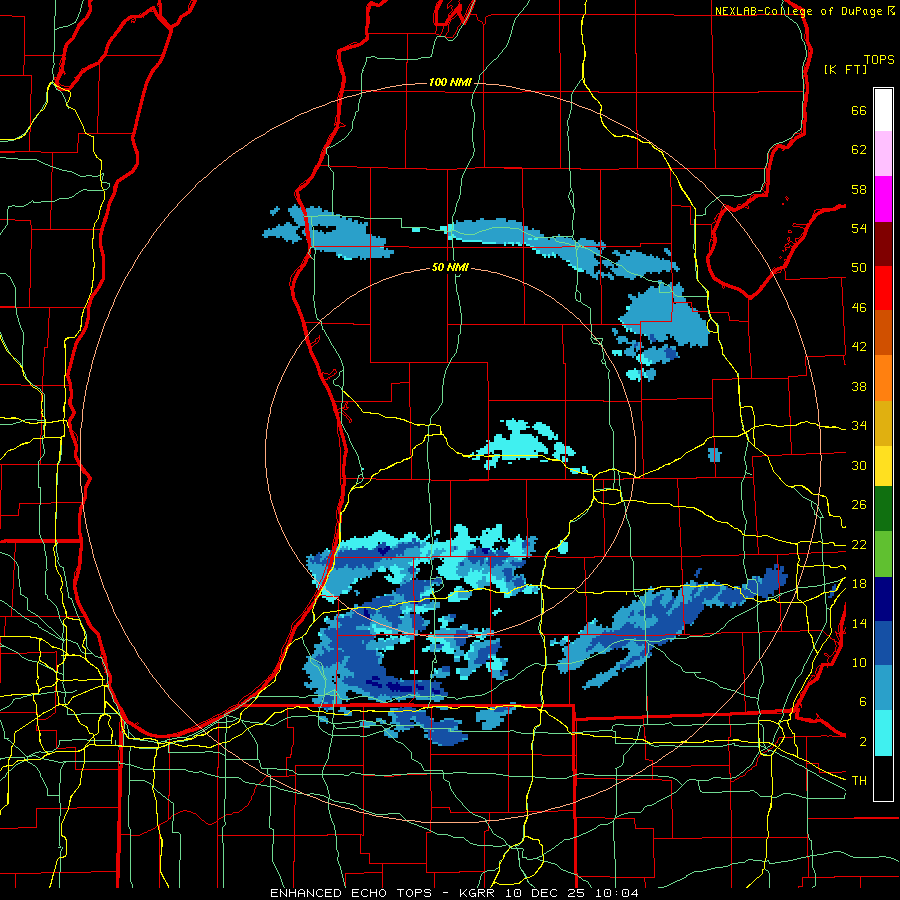Click the '18' legend value
Screen dimensions: 900x900
(859, 584)
